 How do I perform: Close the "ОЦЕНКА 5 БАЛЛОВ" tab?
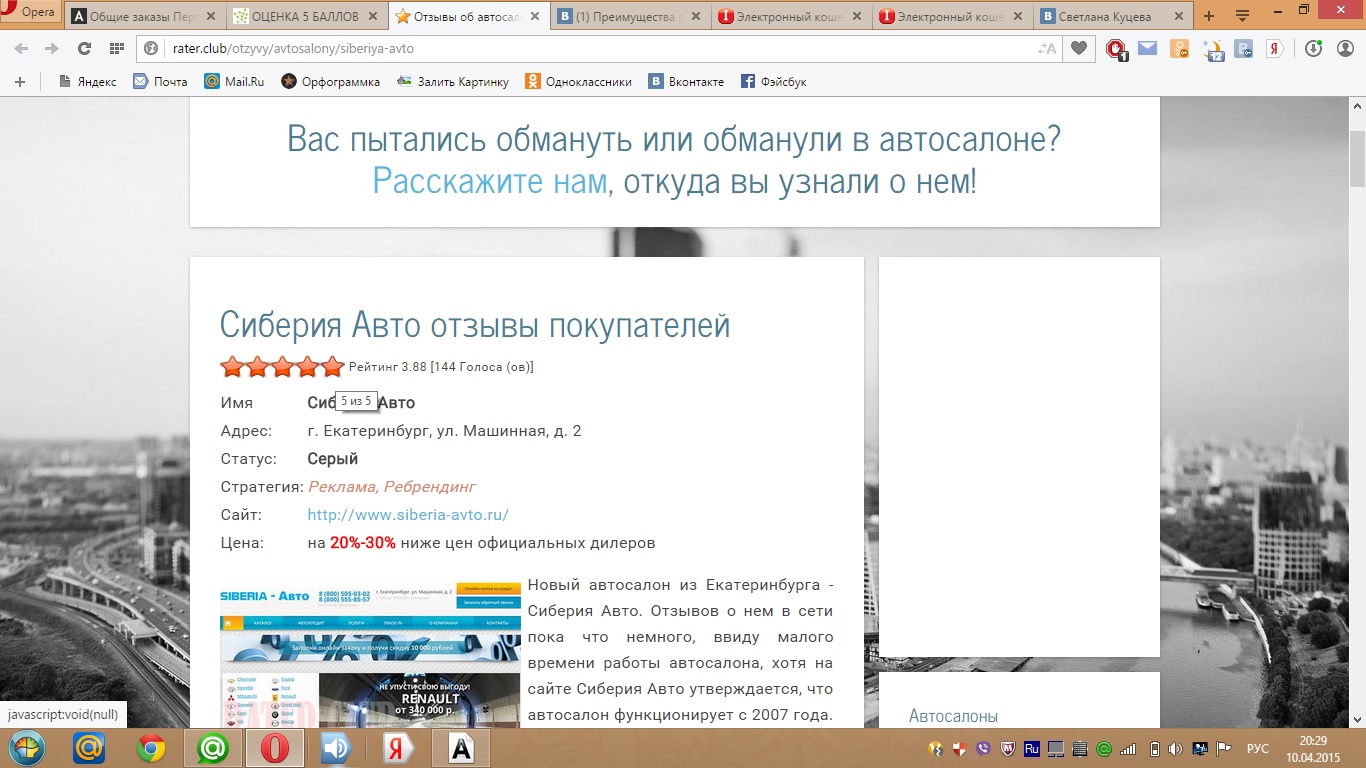(373, 16)
